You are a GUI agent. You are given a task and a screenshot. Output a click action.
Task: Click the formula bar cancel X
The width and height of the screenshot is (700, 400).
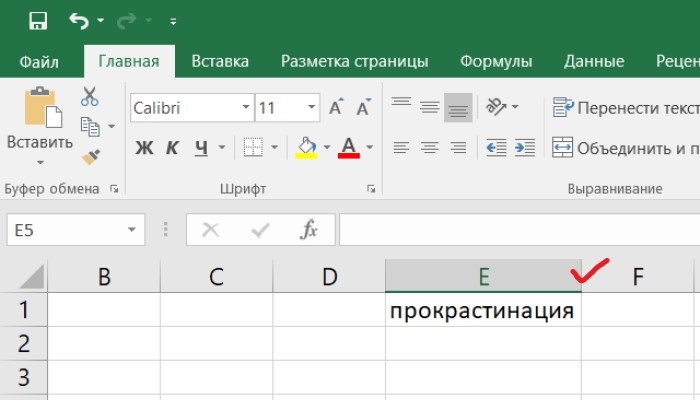(210, 230)
